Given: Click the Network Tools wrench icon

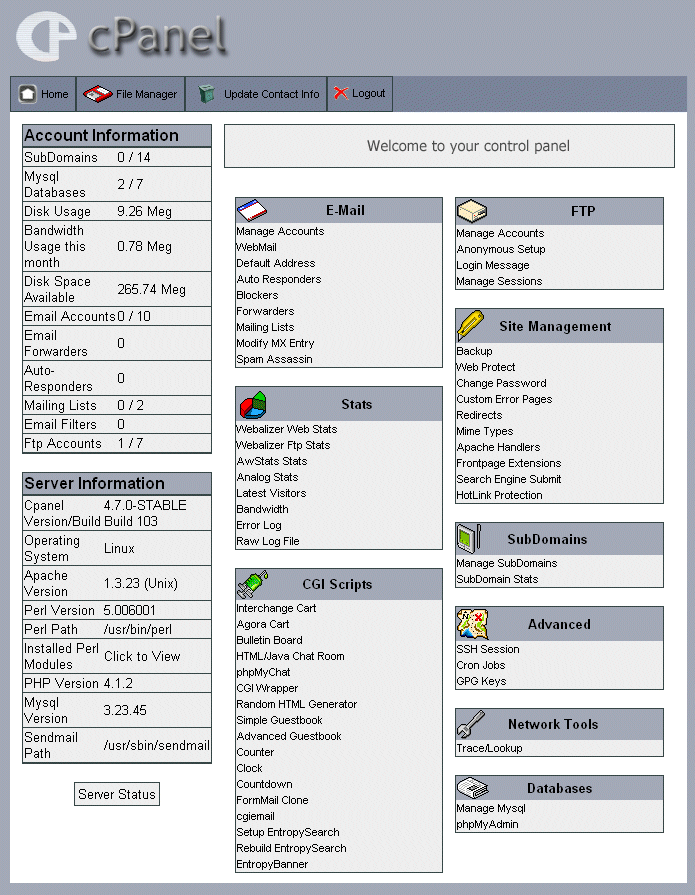Looking at the screenshot, I should (472, 724).
